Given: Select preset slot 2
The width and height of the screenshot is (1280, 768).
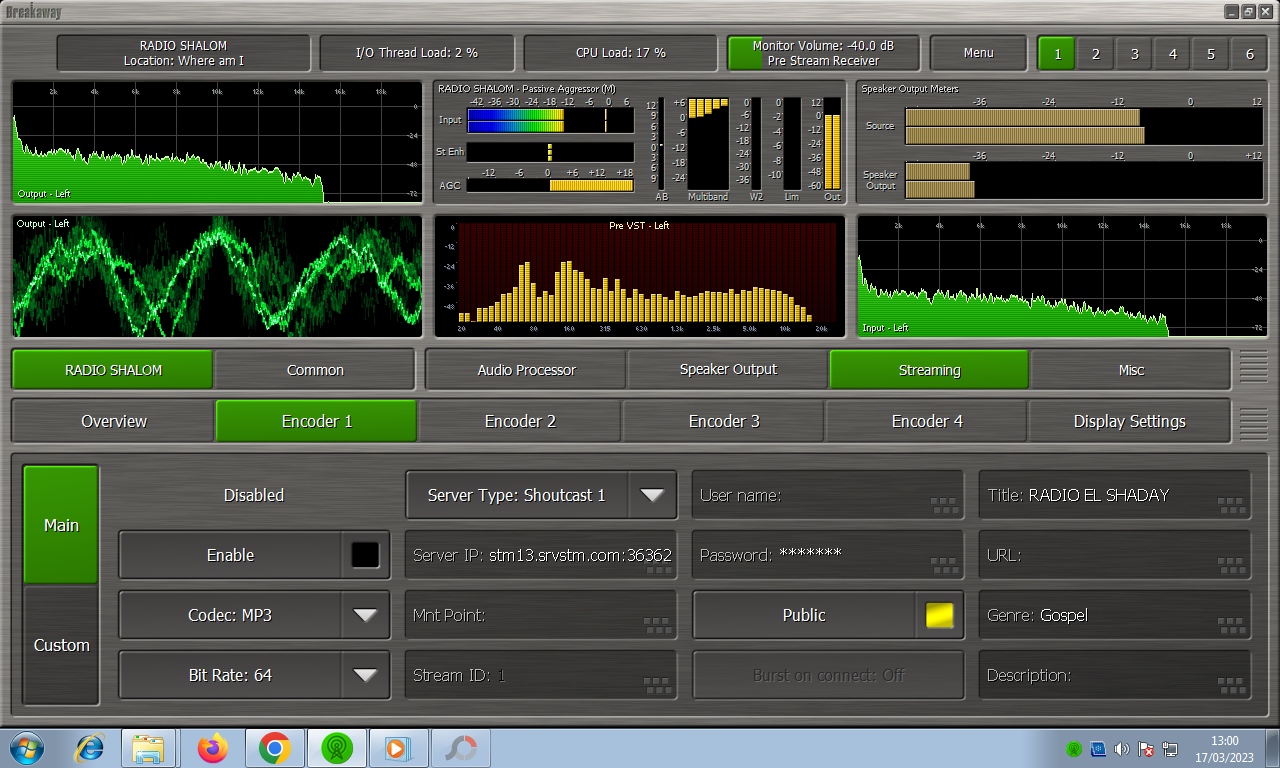Looking at the screenshot, I should [x=1096, y=54].
